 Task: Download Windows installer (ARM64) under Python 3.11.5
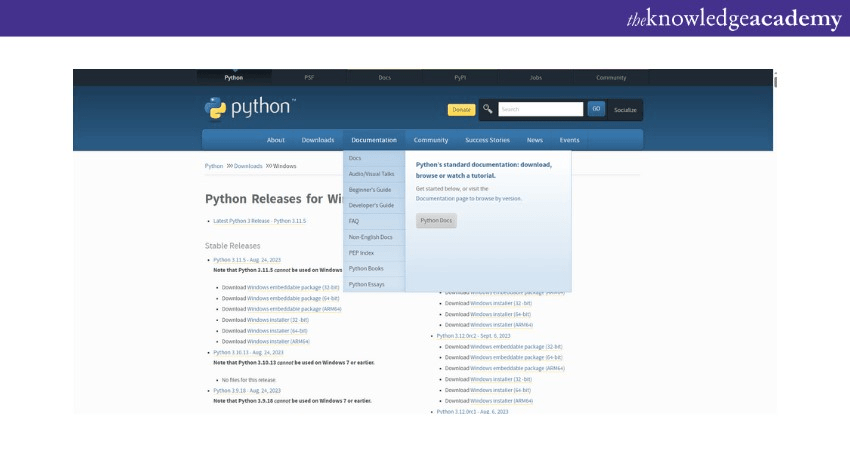coord(279,342)
